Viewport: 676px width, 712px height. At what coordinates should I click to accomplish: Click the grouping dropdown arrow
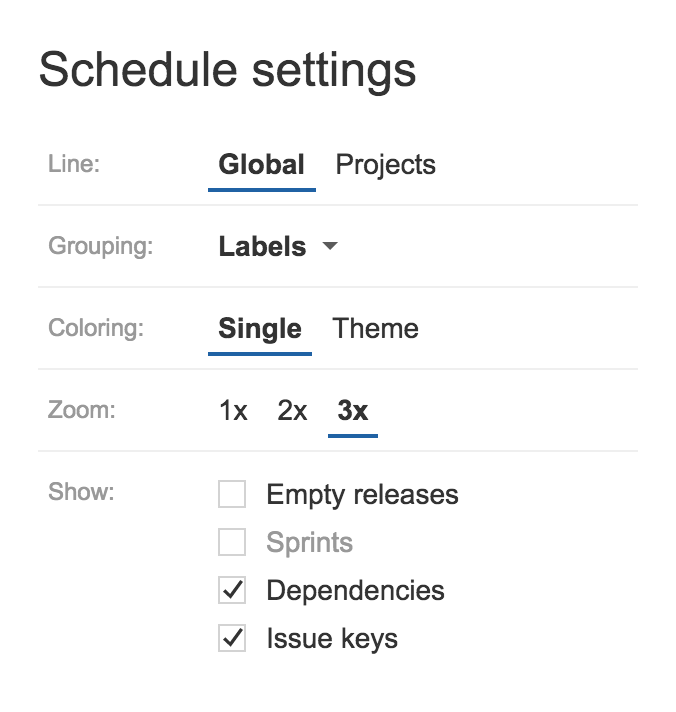click(x=330, y=246)
